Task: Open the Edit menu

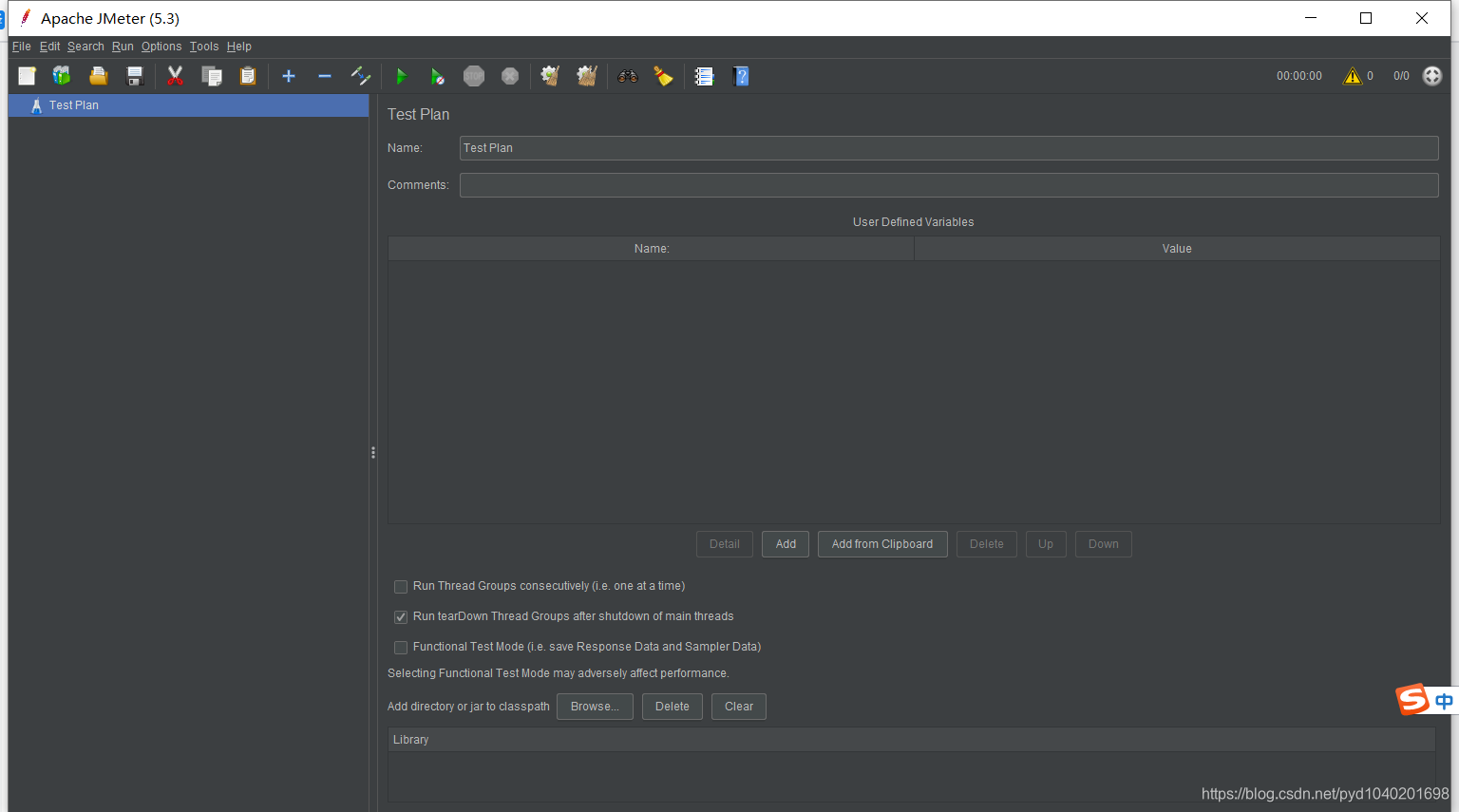Action: pos(49,47)
